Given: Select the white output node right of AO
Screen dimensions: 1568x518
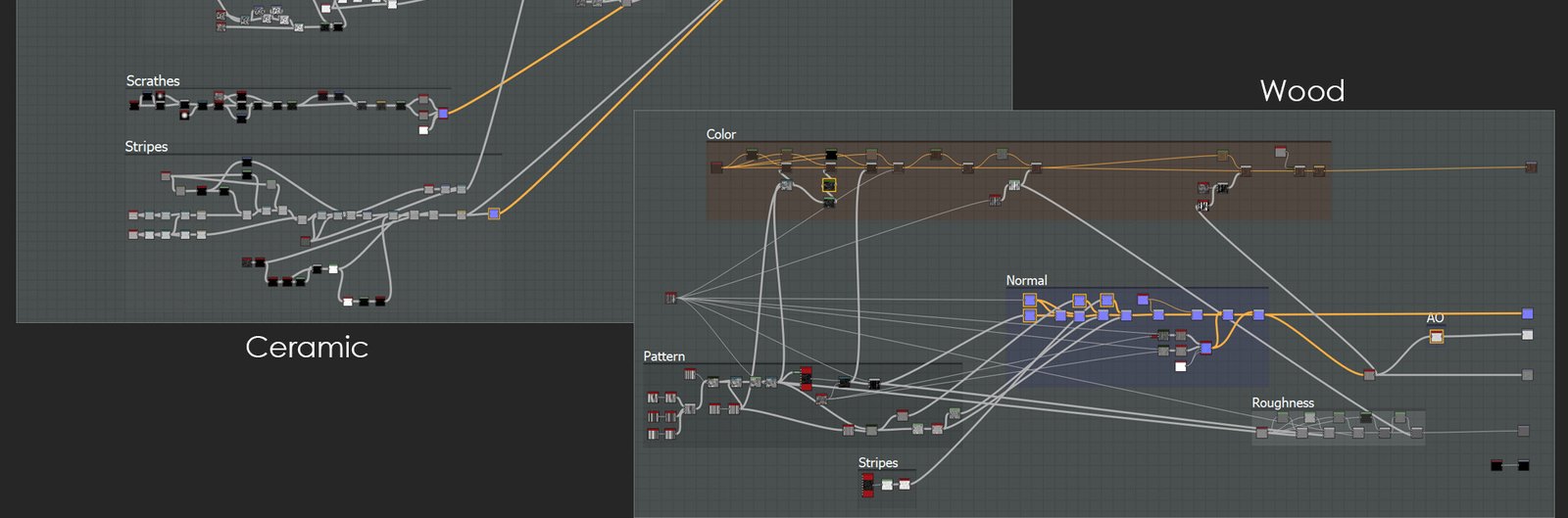Looking at the screenshot, I should click(x=1527, y=335).
